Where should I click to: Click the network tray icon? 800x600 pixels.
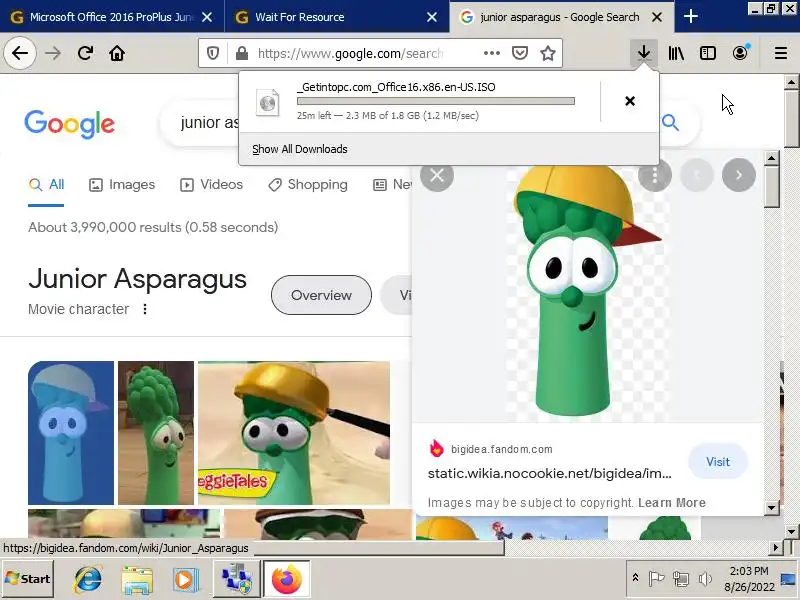(x=681, y=579)
